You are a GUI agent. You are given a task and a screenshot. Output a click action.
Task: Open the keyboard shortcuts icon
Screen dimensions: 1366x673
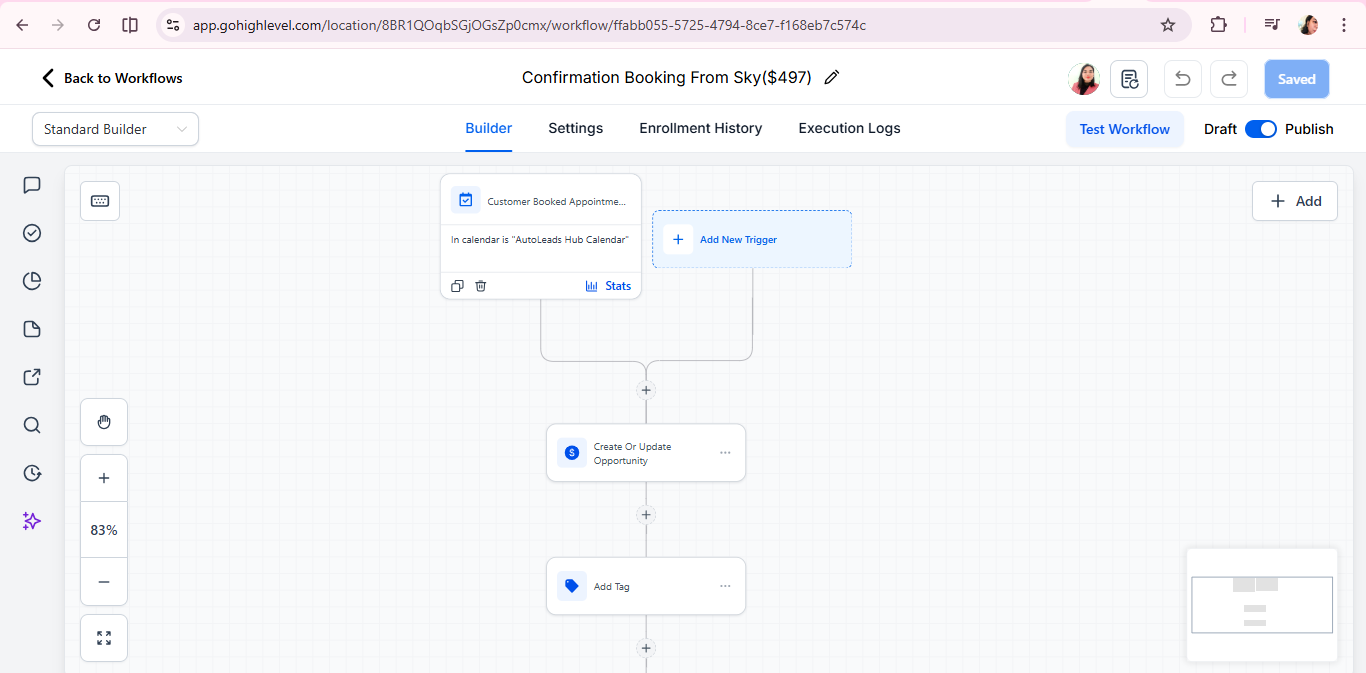coord(100,201)
